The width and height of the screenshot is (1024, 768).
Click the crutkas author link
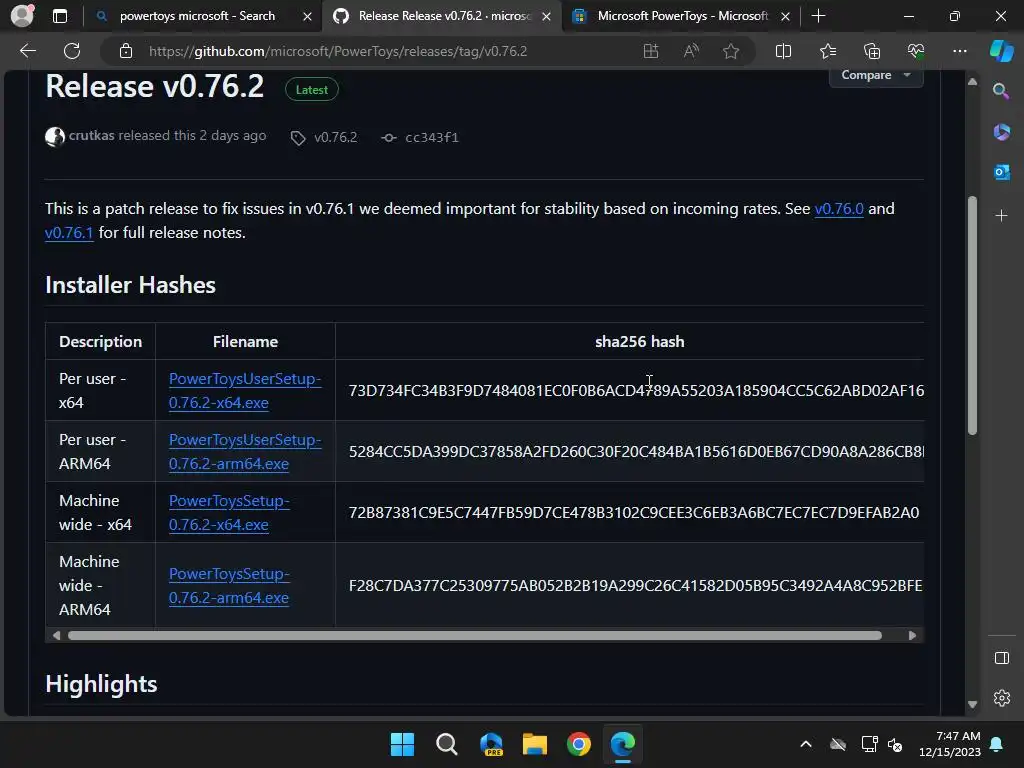click(91, 135)
